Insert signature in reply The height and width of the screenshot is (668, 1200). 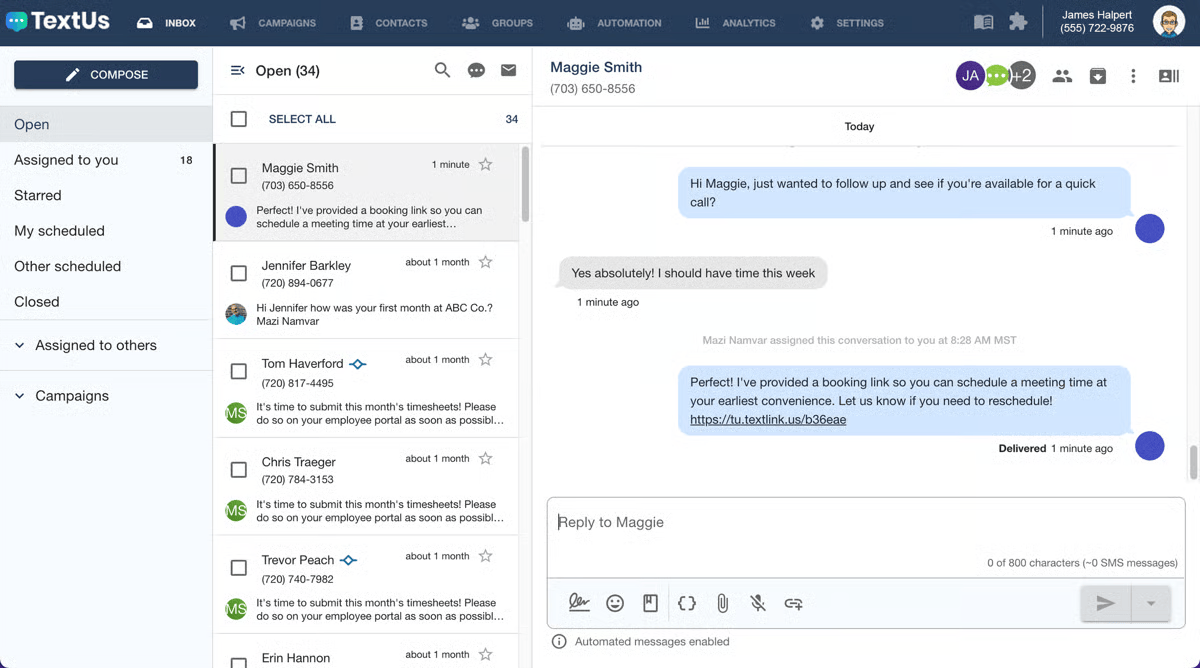(x=579, y=603)
